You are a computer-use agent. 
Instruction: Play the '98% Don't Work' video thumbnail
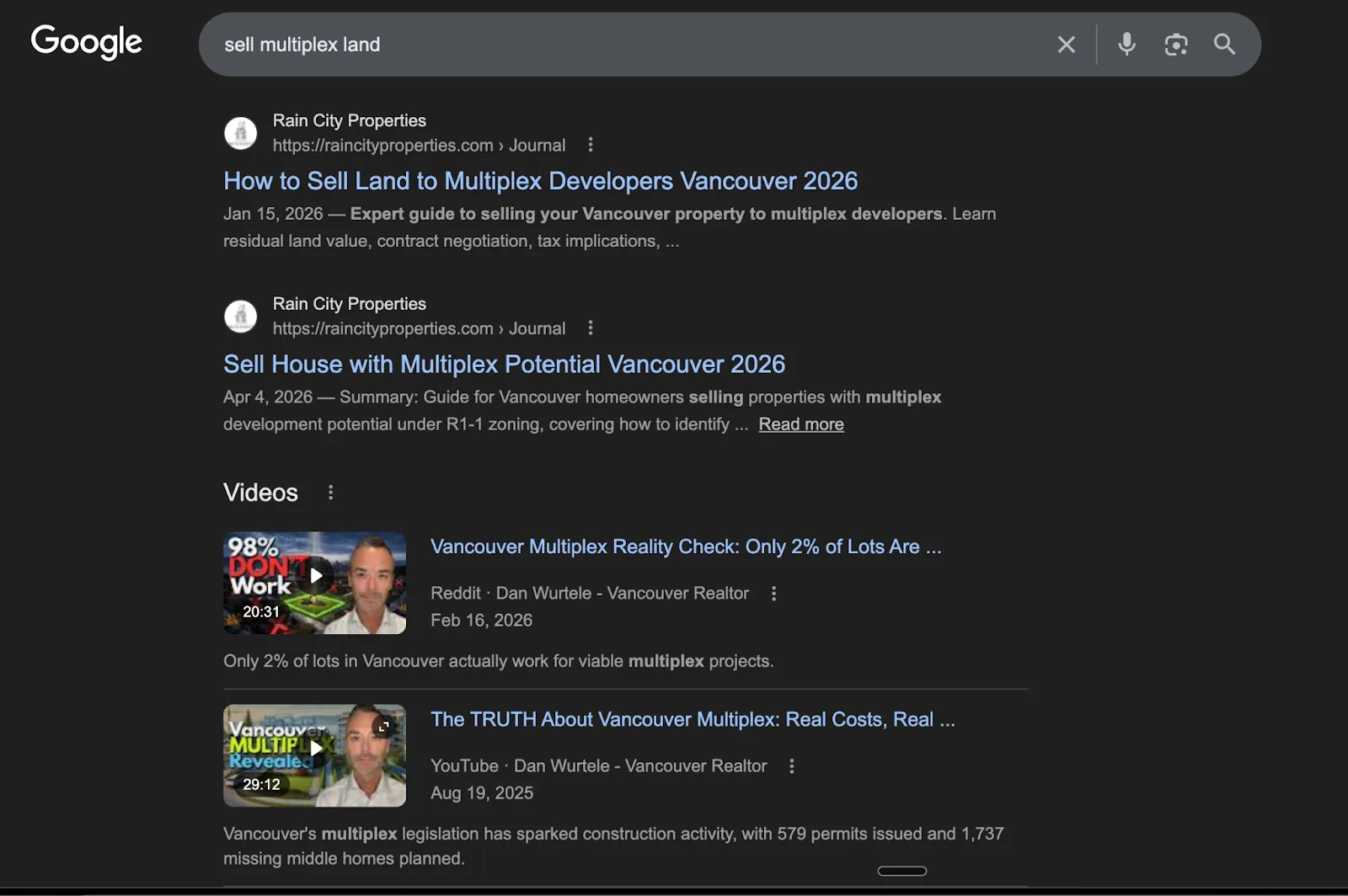point(314,583)
